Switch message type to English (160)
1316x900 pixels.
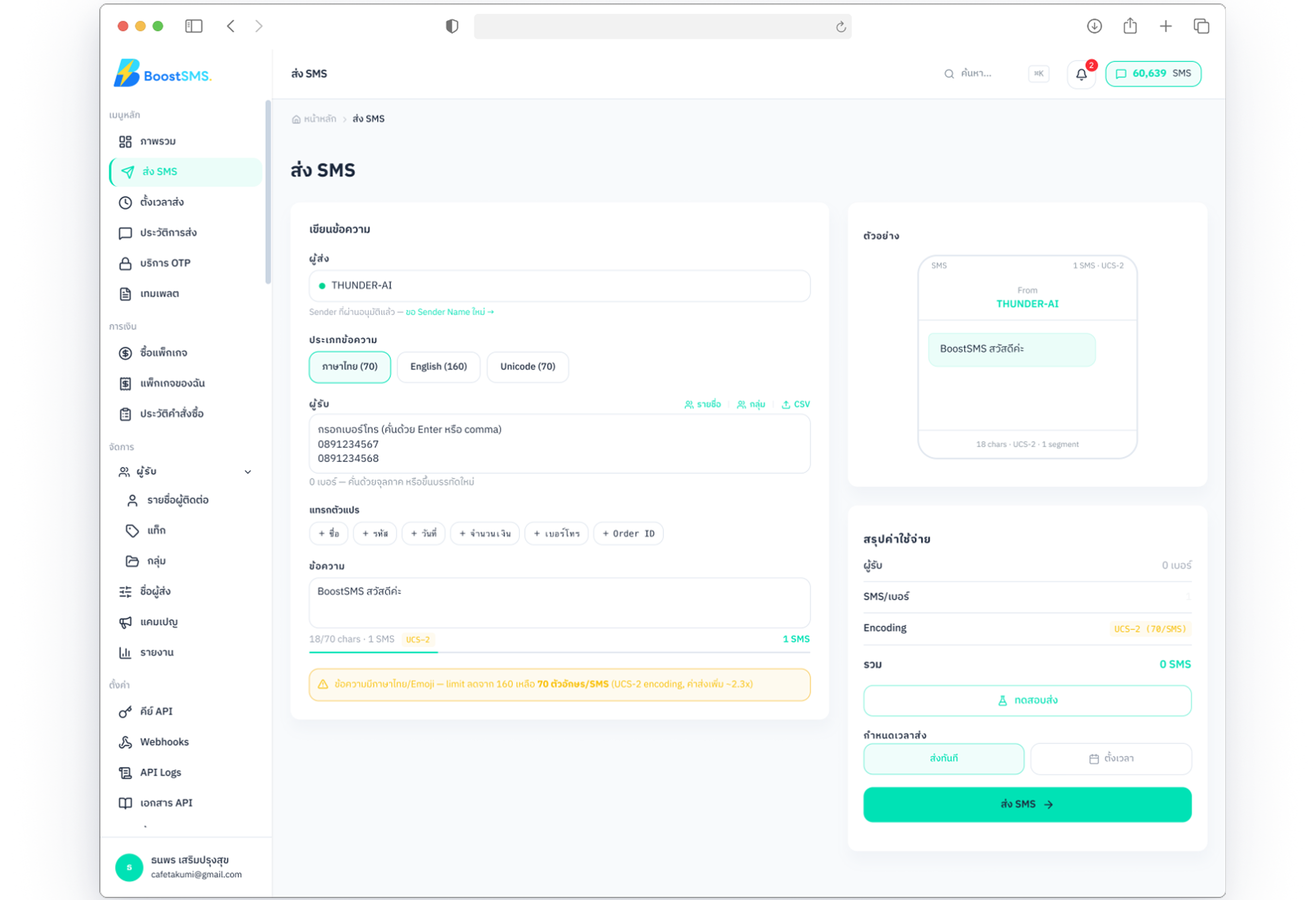pos(438,367)
